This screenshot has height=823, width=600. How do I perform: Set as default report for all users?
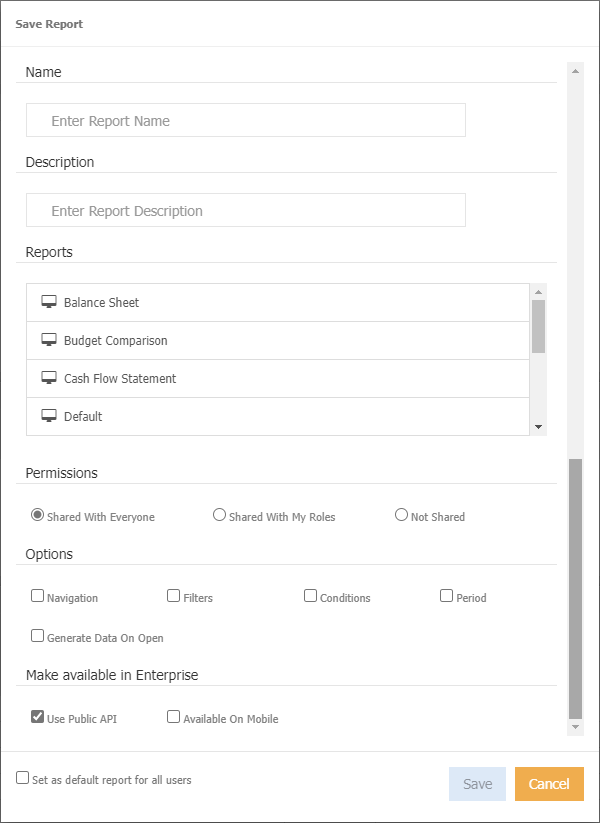pos(22,778)
